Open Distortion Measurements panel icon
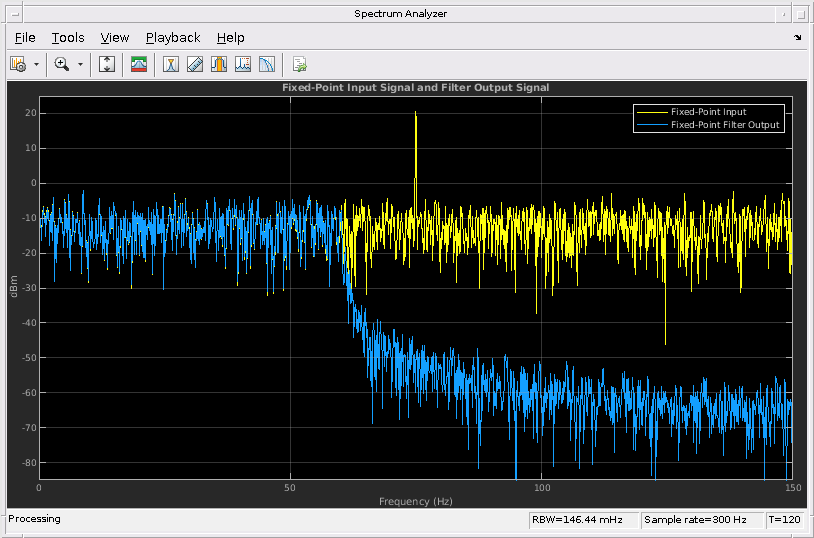Image resolution: width=814 pixels, height=538 pixels. pos(243,64)
